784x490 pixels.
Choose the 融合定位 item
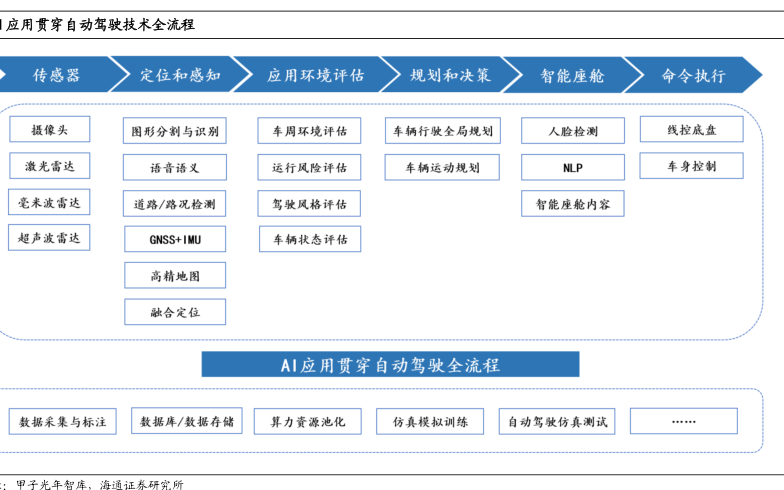(x=175, y=312)
